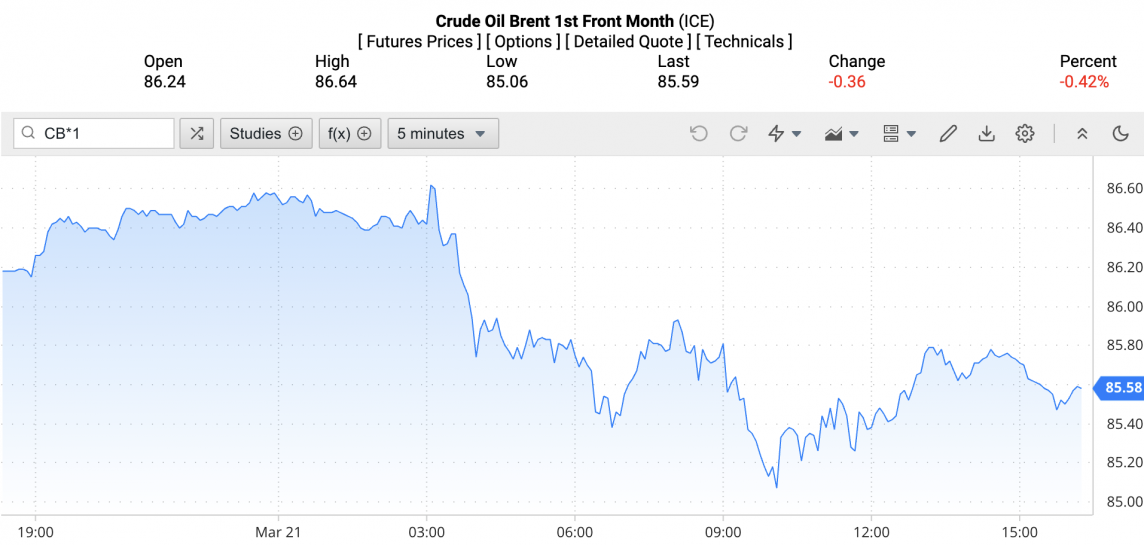Open the f(x) expression button
1144x545 pixels.
pos(350,134)
